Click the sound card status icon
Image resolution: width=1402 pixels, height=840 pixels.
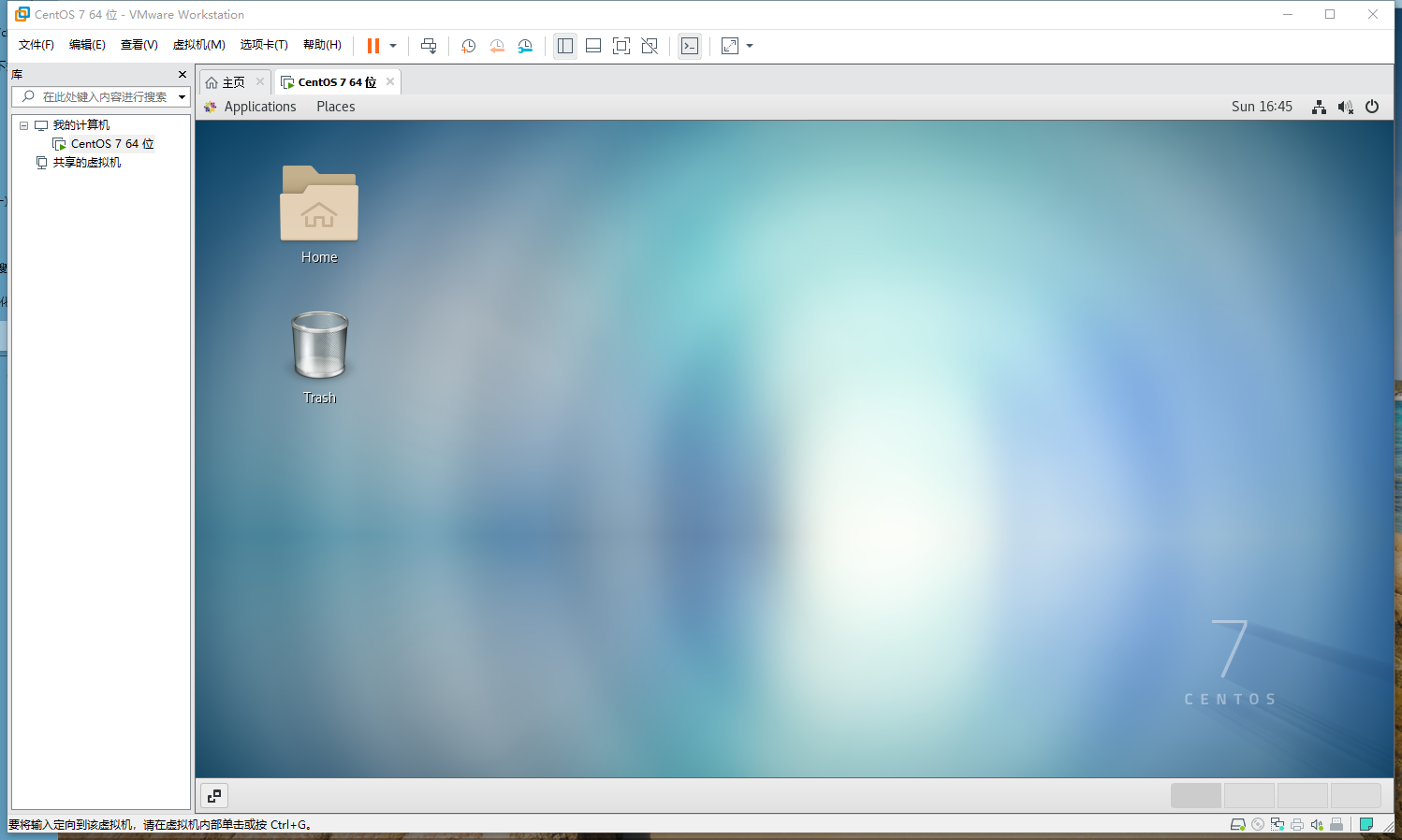[x=1317, y=824]
